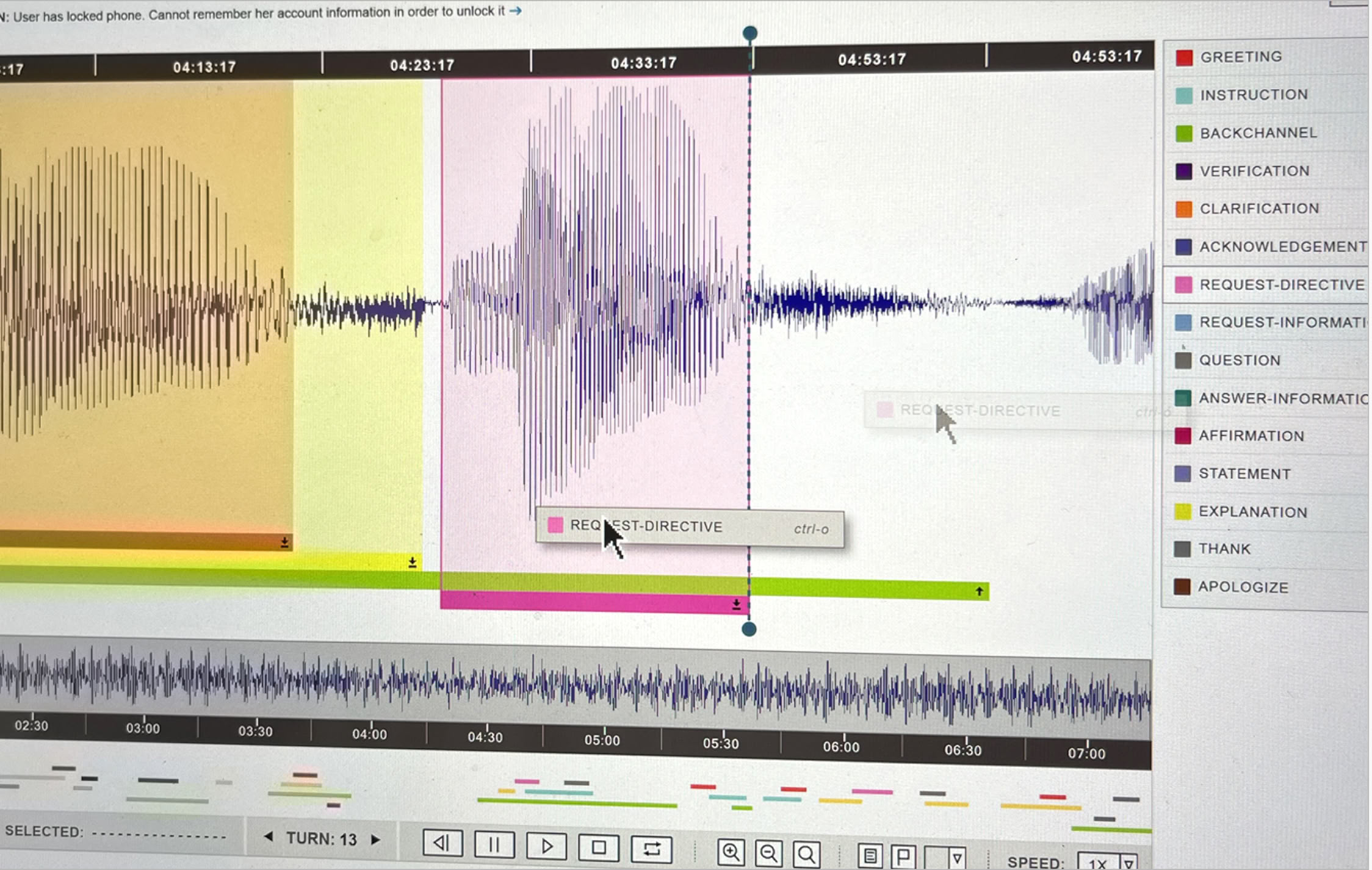Open the transcript document icon
Screen dimensions: 1372x870
click(870, 856)
